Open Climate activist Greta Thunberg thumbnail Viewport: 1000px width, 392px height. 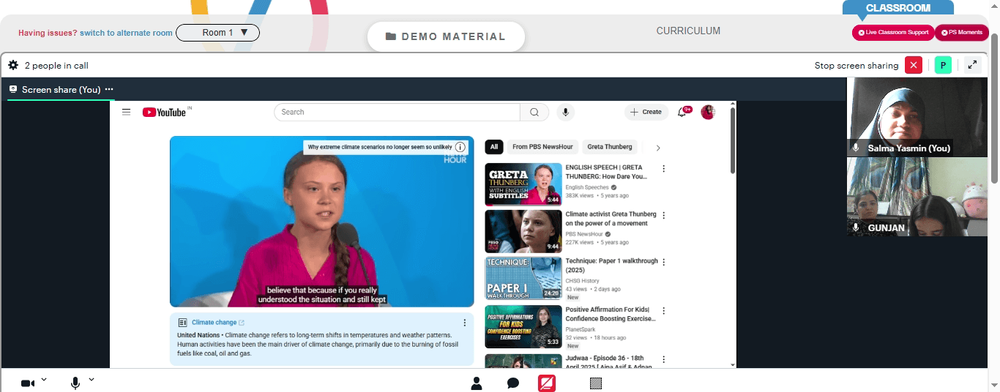[x=523, y=231]
